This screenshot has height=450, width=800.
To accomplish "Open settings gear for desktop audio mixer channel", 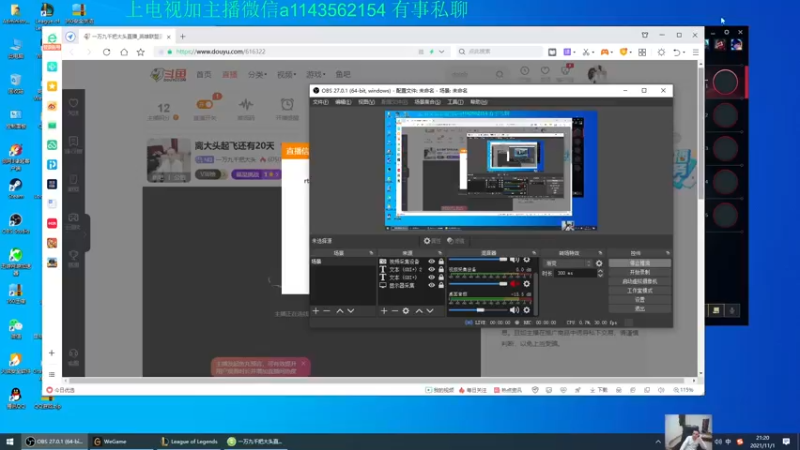I will (x=527, y=310).
